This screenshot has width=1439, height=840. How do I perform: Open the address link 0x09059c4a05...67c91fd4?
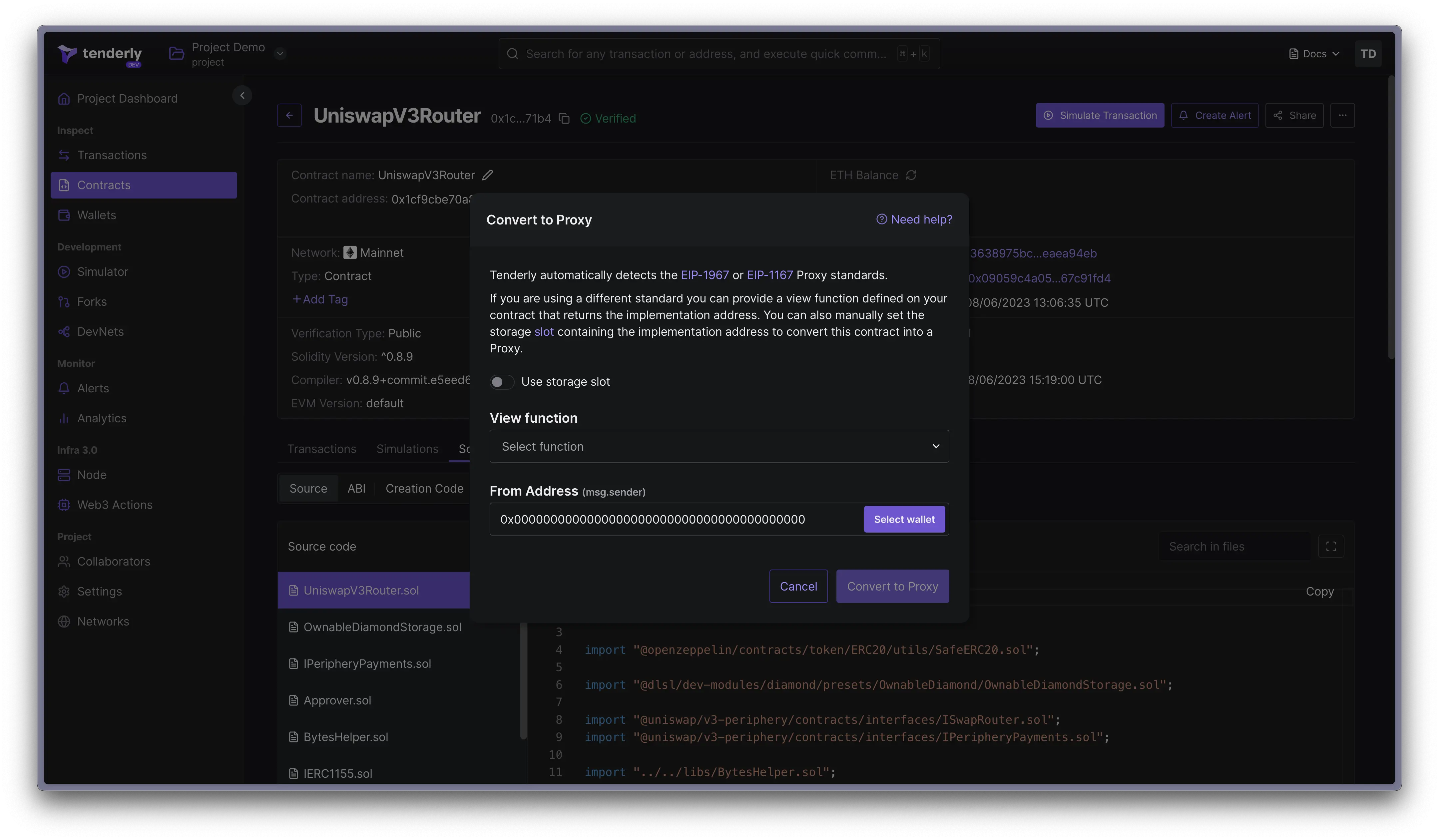[x=1039, y=278]
